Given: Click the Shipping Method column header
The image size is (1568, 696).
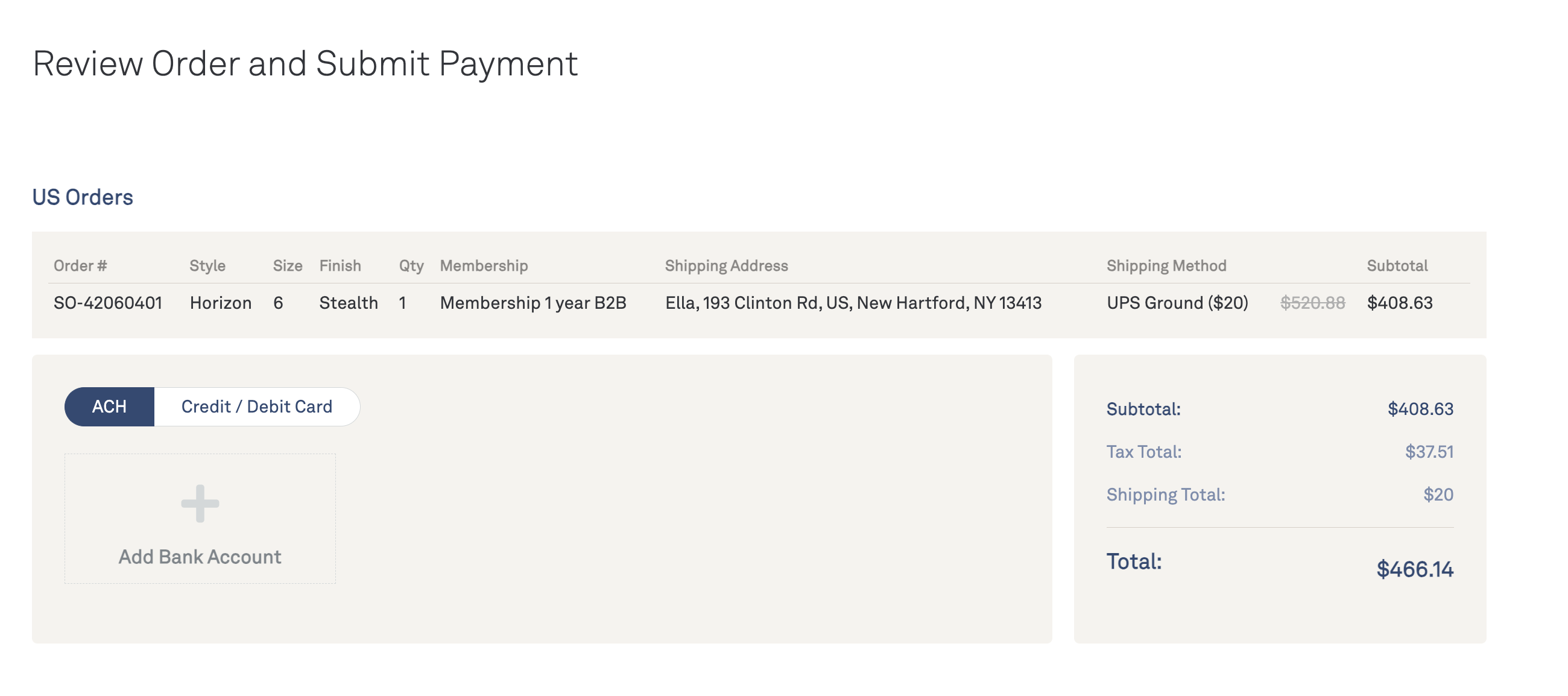Looking at the screenshot, I should 1166,265.
